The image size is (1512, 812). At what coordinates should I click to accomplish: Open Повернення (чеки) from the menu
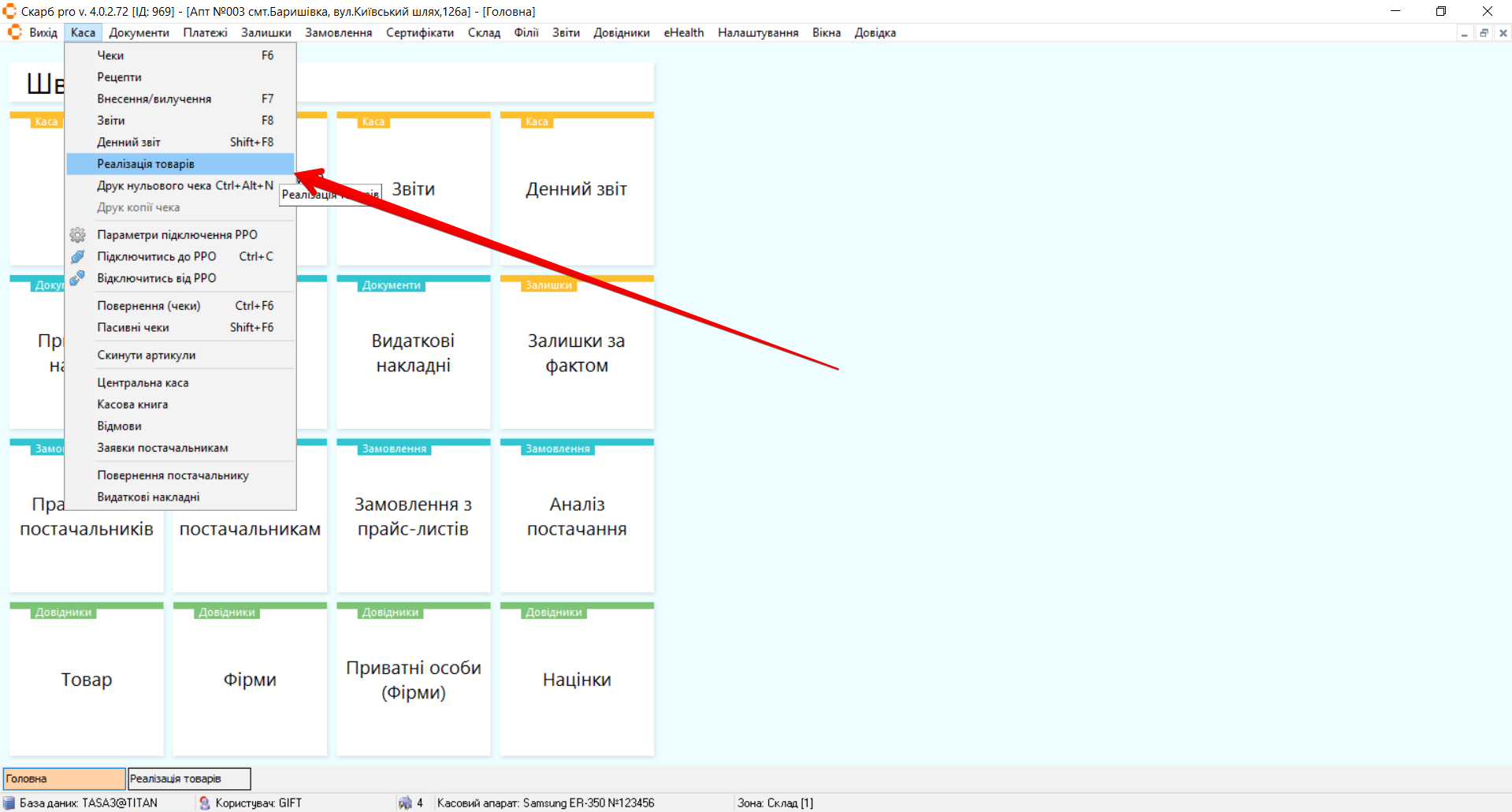(148, 306)
